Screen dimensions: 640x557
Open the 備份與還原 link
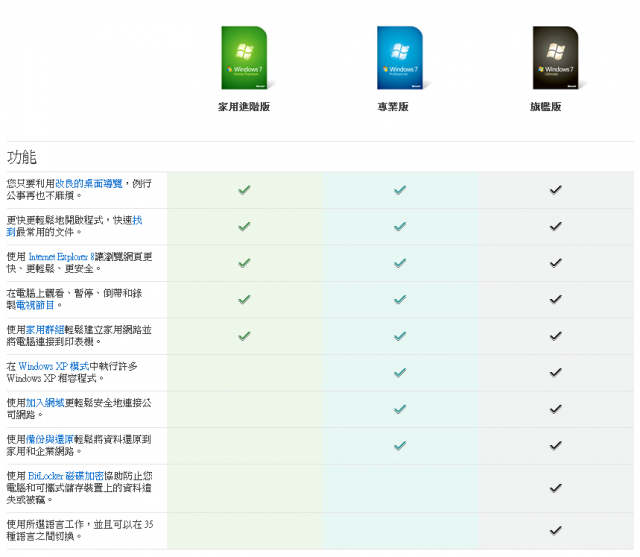50,439
